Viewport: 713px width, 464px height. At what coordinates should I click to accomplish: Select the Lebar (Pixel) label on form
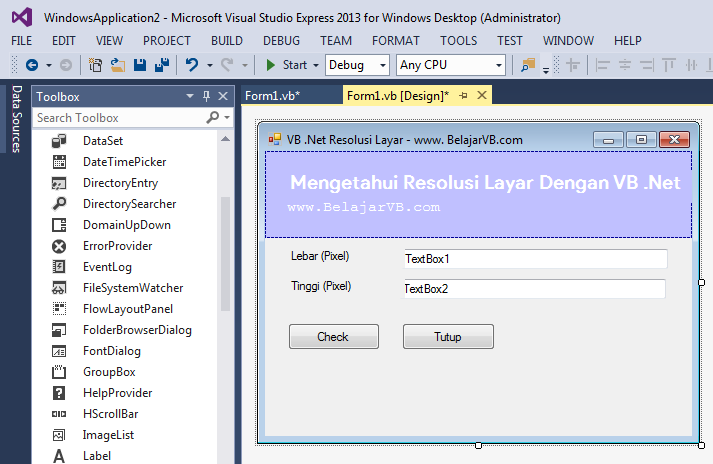320,256
